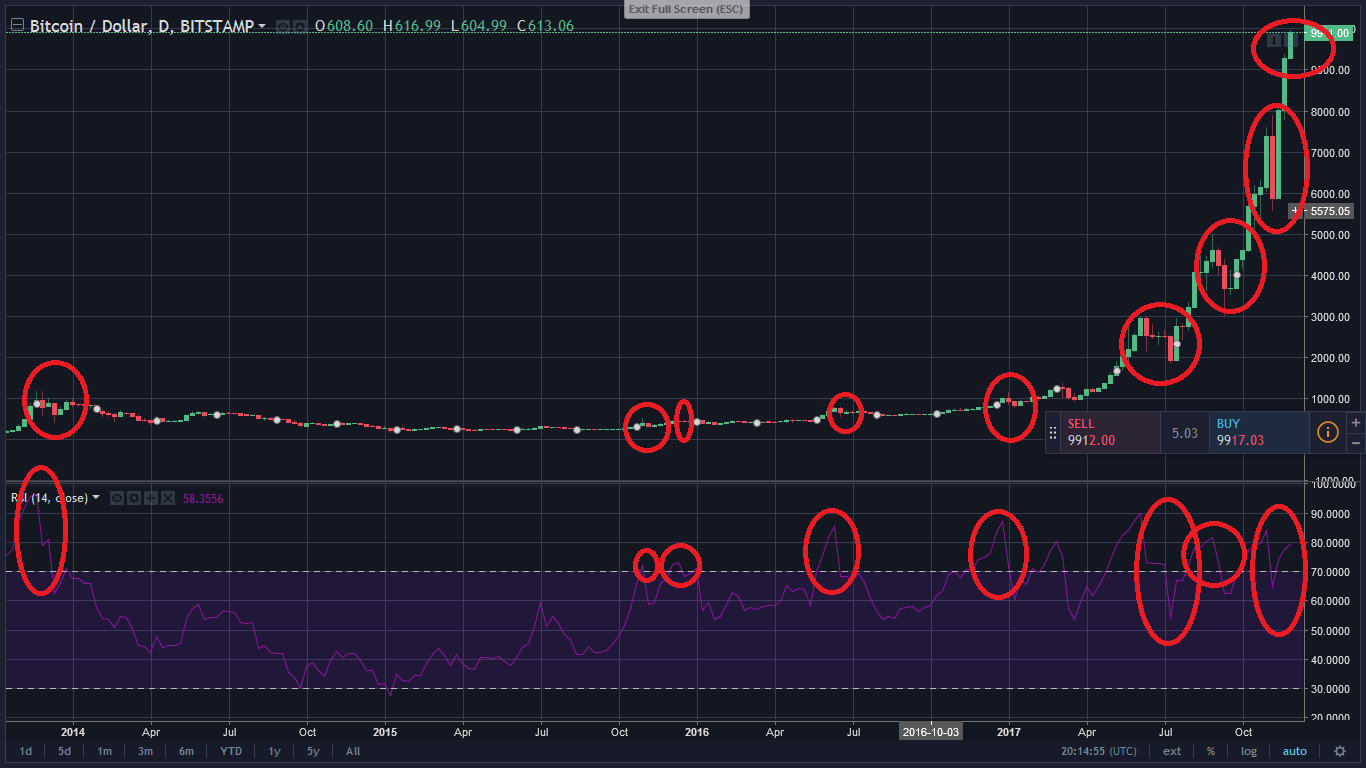Open RSI settings gear icon
The width and height of the screenshot is (1366, 768).
[134, 497]
